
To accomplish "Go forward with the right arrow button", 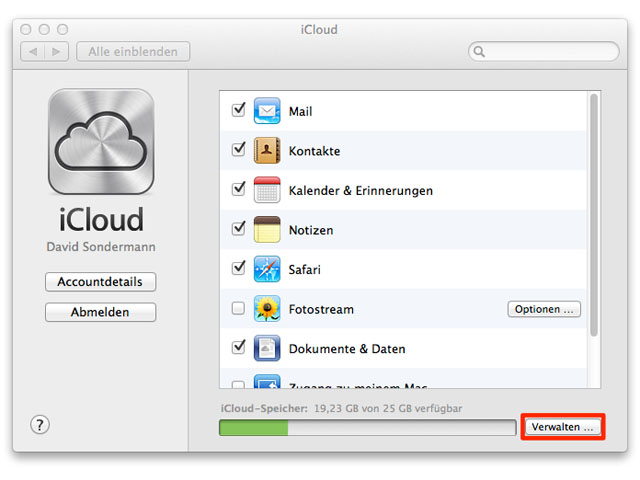I will [56, 51].
